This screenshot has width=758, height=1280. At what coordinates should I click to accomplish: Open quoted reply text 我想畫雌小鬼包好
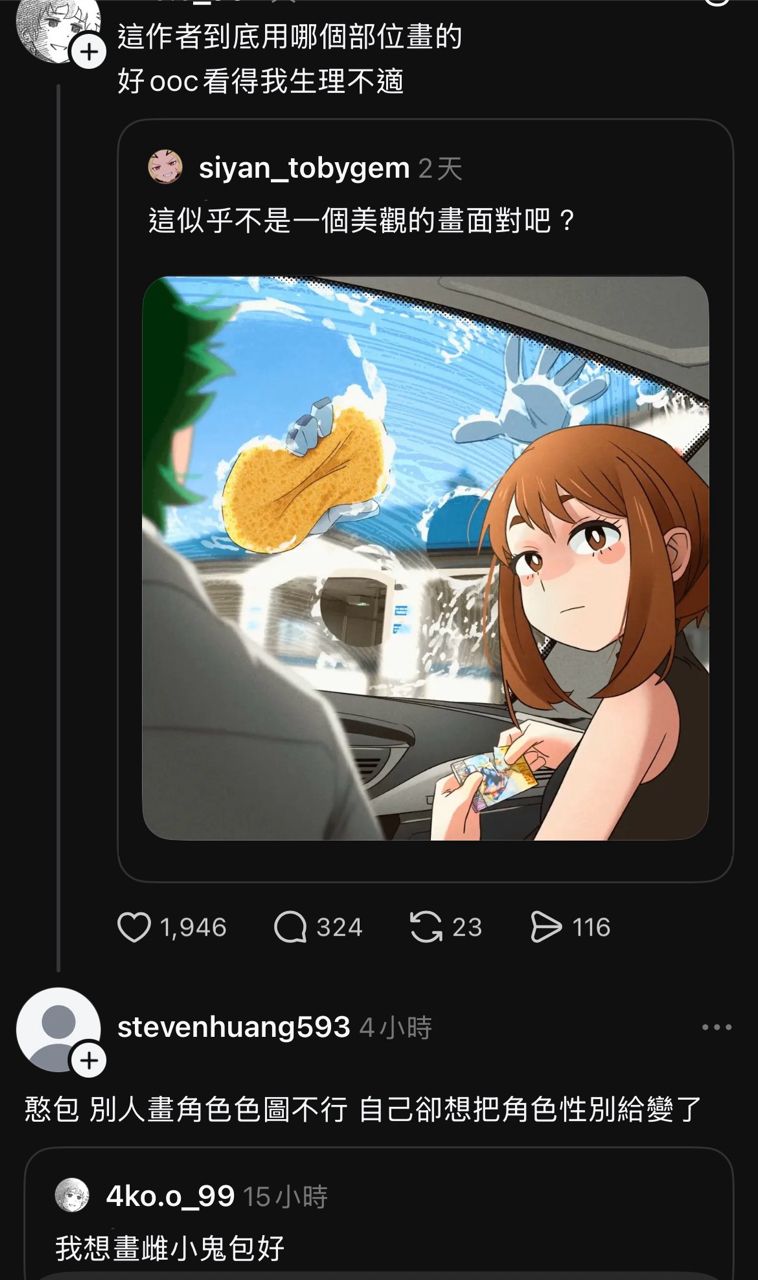coord(170,1247)
